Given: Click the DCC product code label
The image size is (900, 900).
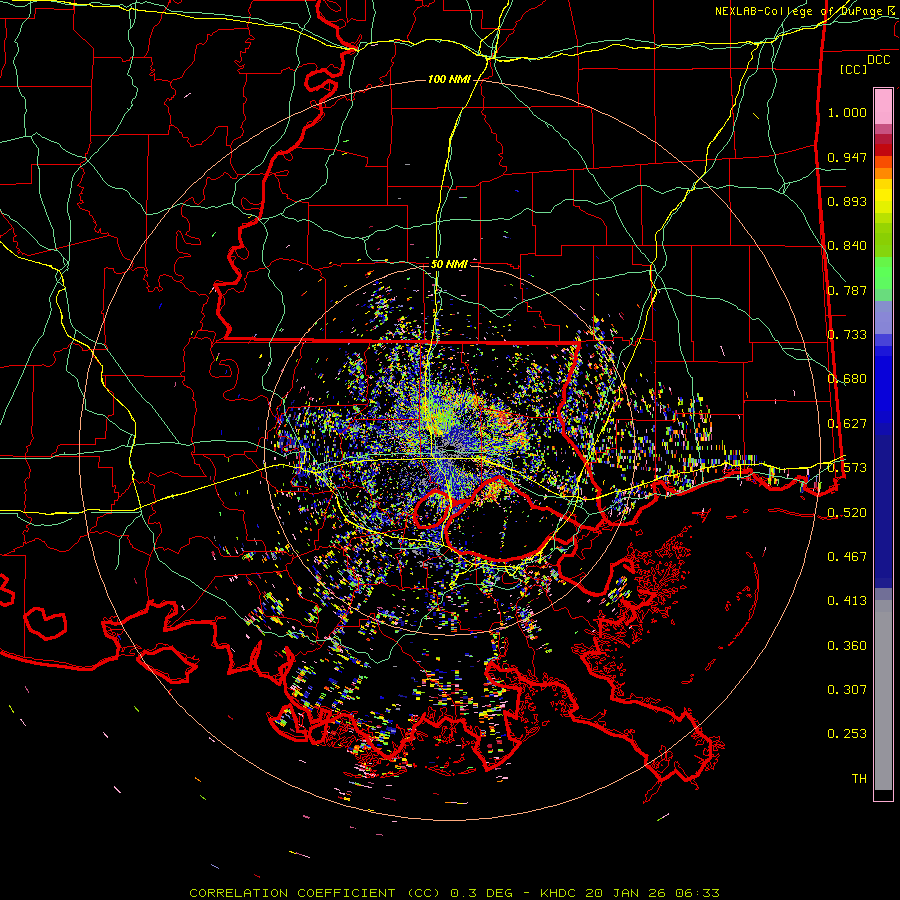Looking at the screenshot, I should click(878, 60).
